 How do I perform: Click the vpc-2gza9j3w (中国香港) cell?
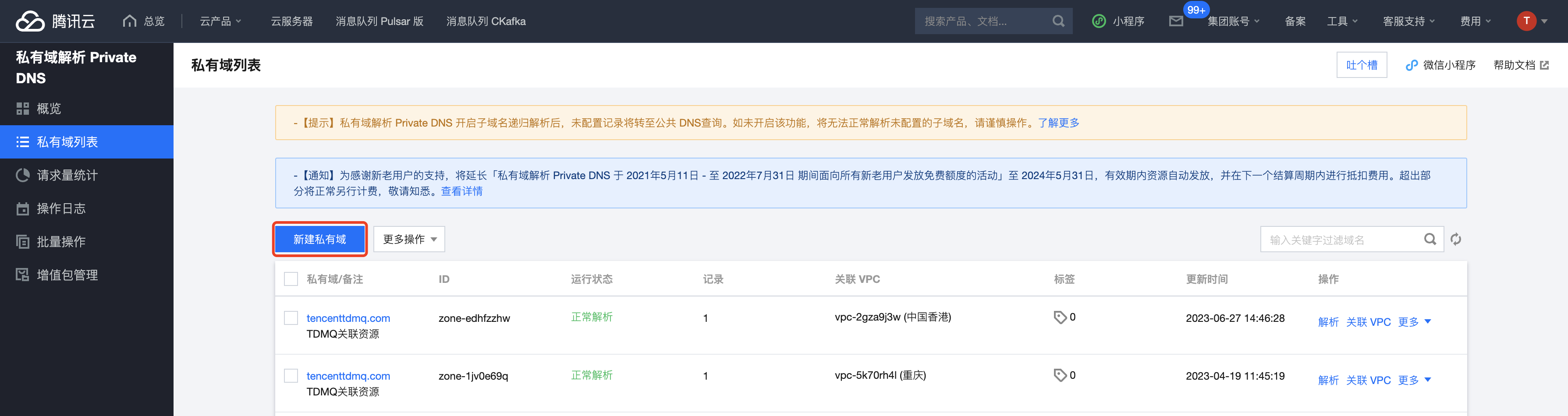(893, 317)
